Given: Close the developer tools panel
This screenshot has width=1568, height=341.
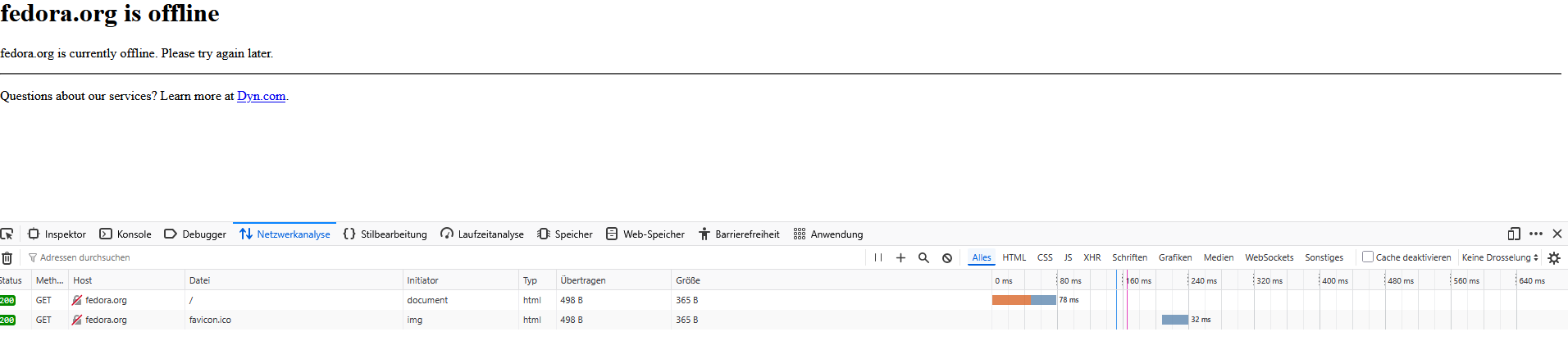Looking at the screenshot, I should pos(1557,234).
